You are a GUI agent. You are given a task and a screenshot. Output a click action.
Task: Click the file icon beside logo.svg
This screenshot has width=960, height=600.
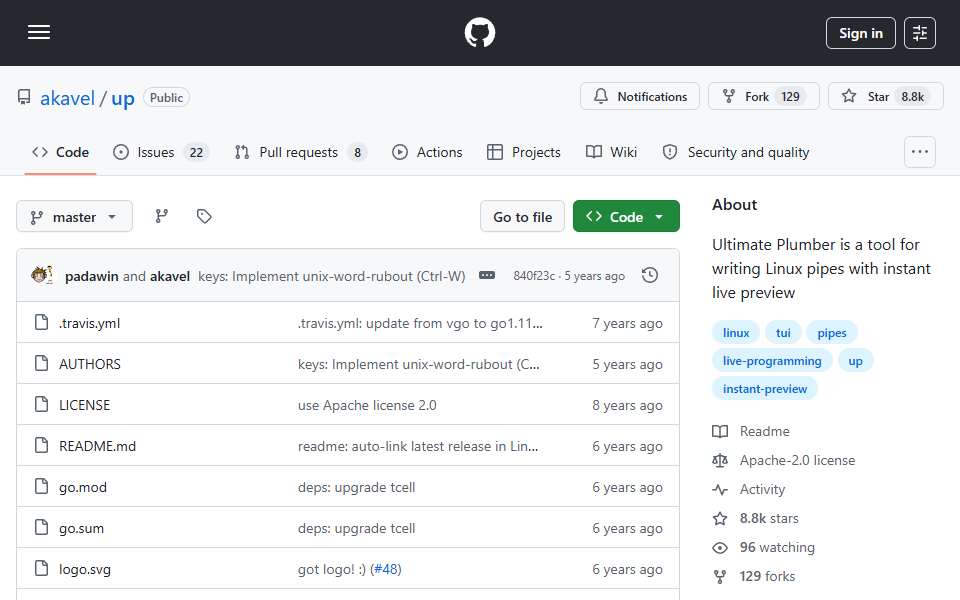click(x=42, y=568)
